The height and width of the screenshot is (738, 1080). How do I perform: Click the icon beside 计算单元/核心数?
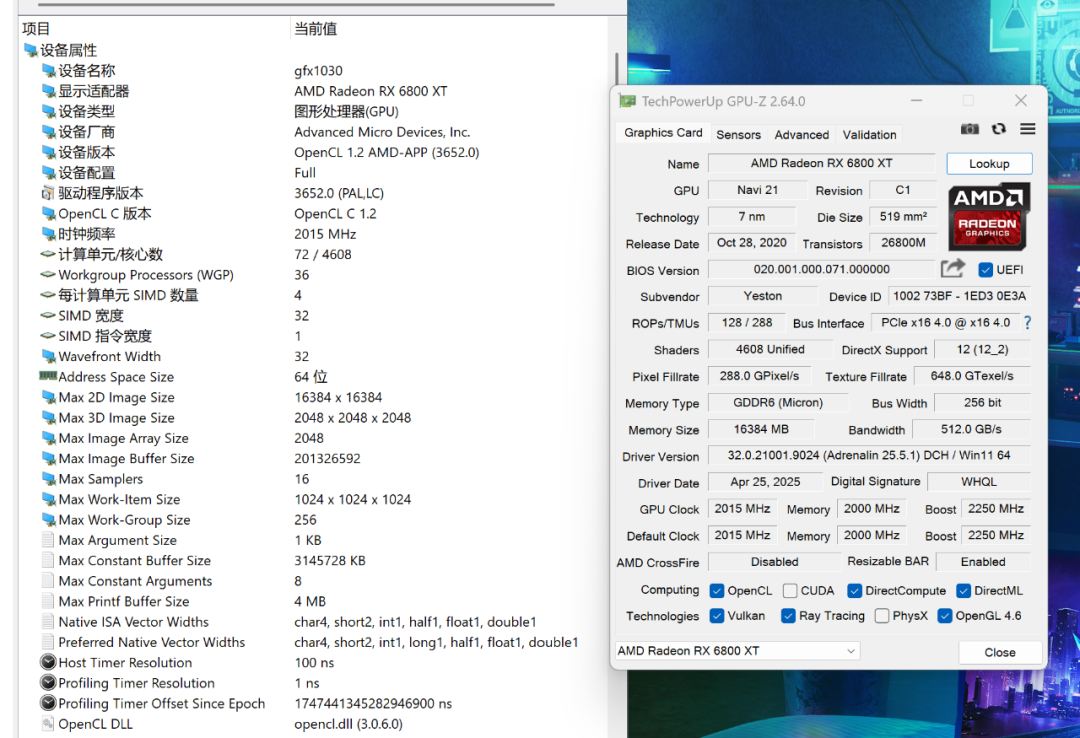pyautogui.click(x=48, y=254)
